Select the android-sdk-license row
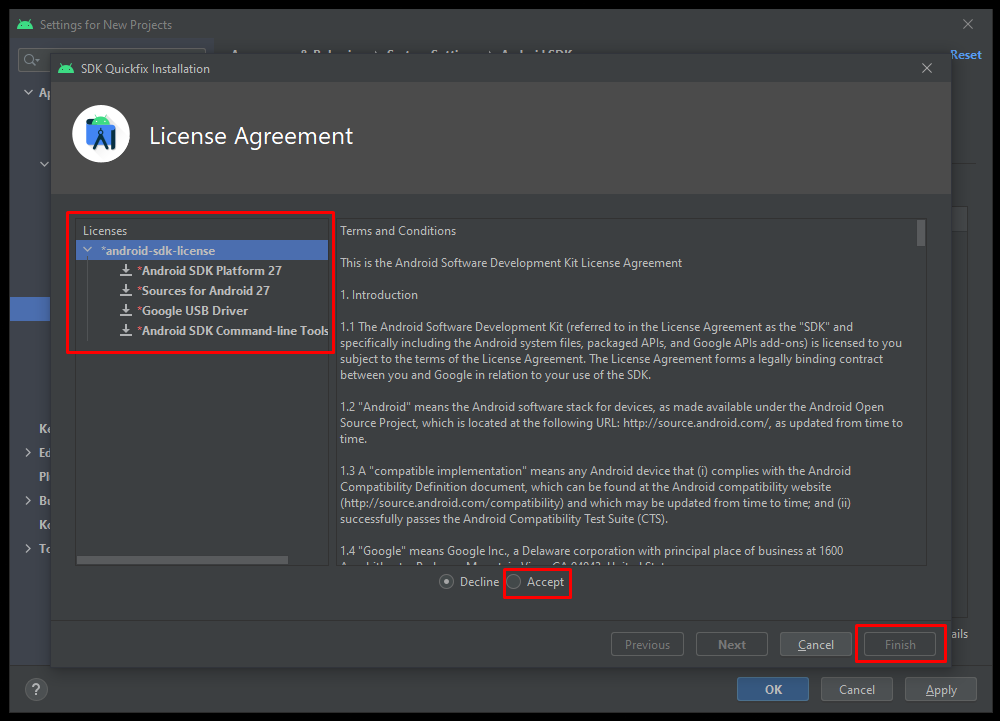The width and height of the screenshot is (1000, 721). tap(202, 250)
